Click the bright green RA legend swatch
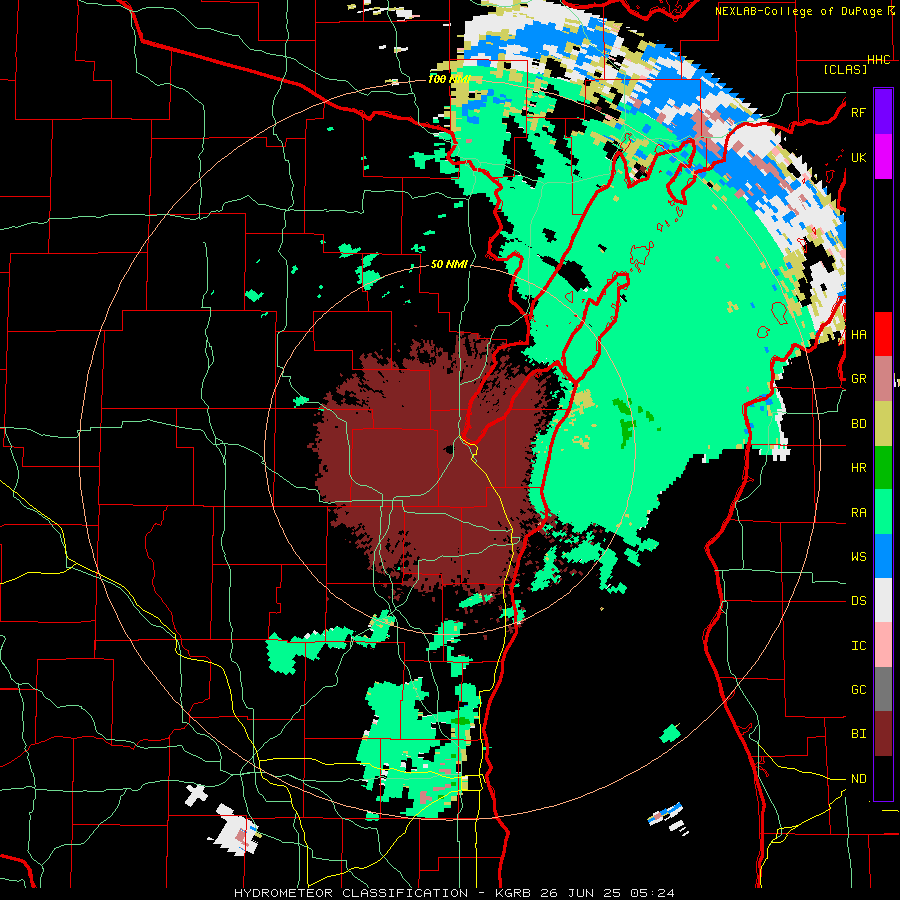This screenshot has width=900, height=900. pyautogui.click(x=883, y=512)
